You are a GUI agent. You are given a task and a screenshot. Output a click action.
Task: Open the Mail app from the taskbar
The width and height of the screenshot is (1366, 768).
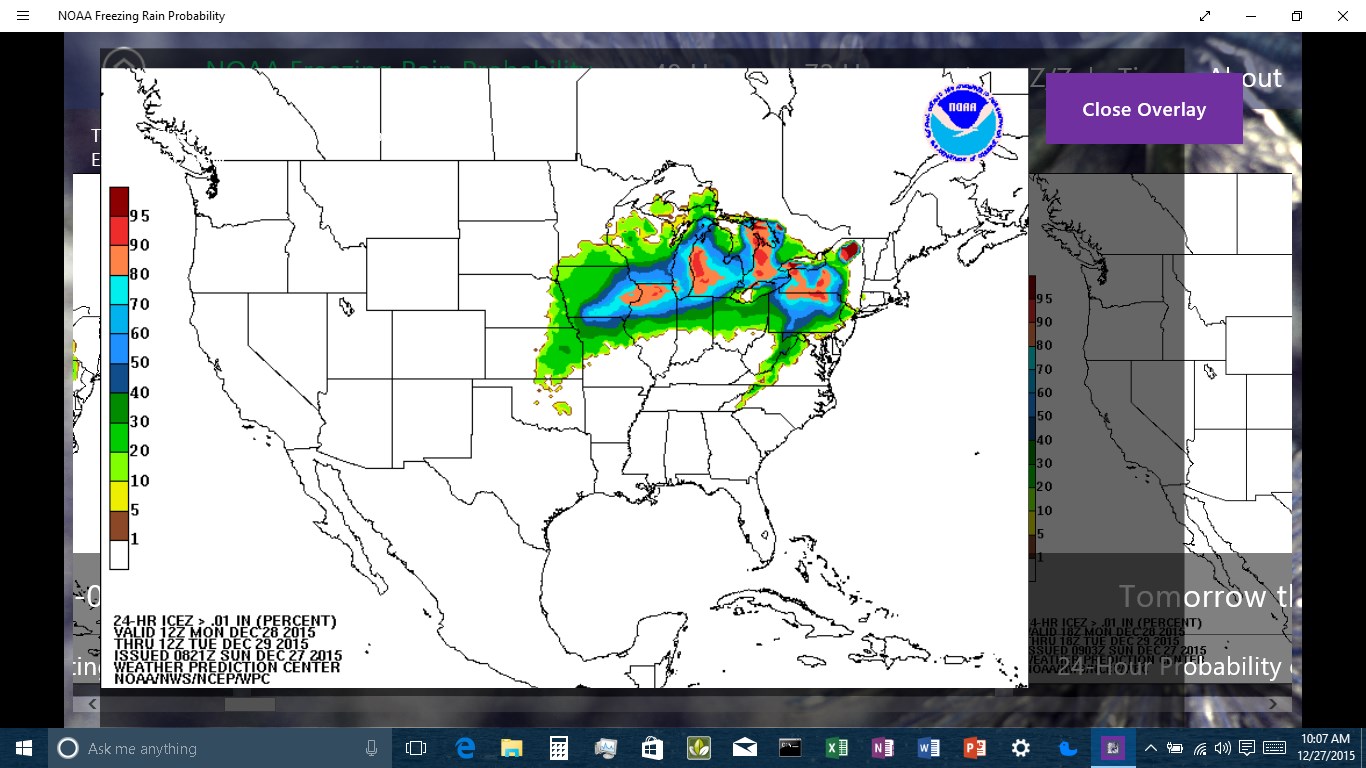click(x=744, y=748)
